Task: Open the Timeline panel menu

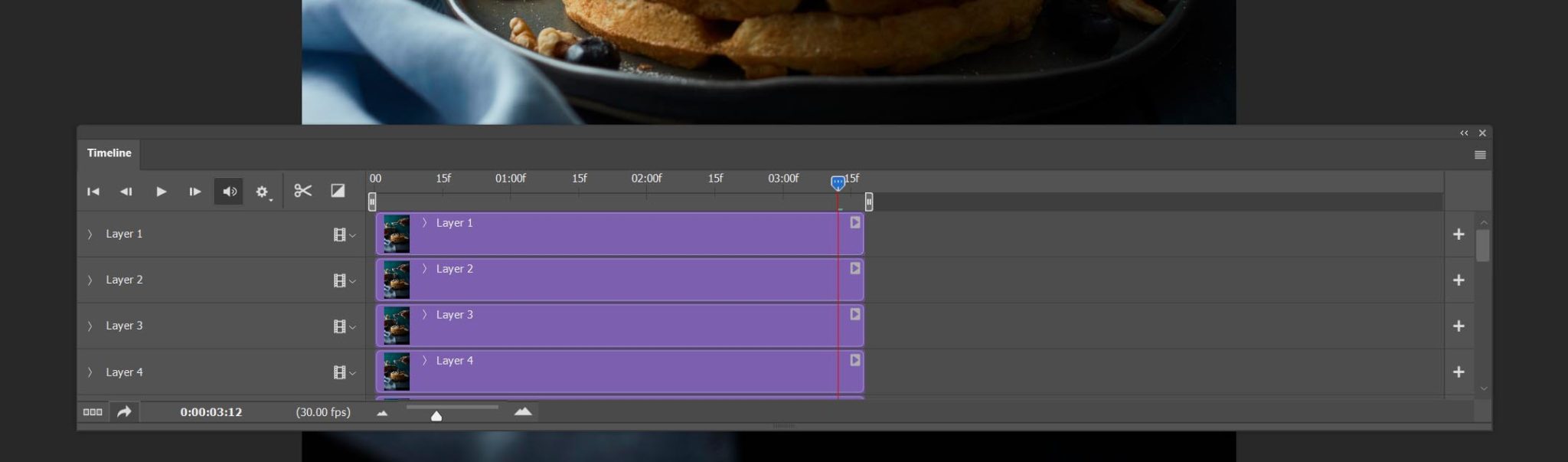Action: 1480,155
